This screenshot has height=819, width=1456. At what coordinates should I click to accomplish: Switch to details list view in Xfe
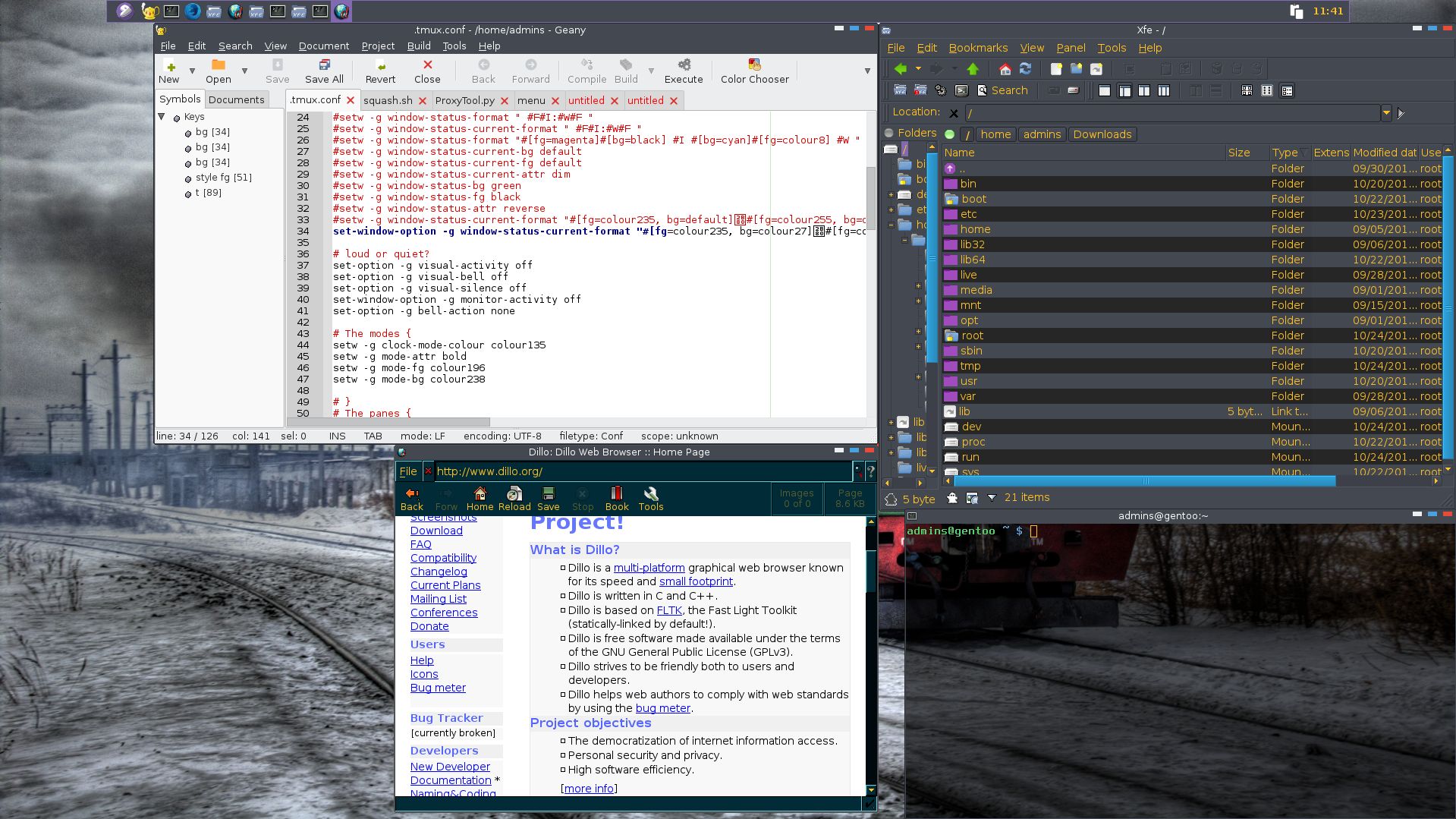pyautogui.click(x=1287, y=90)
